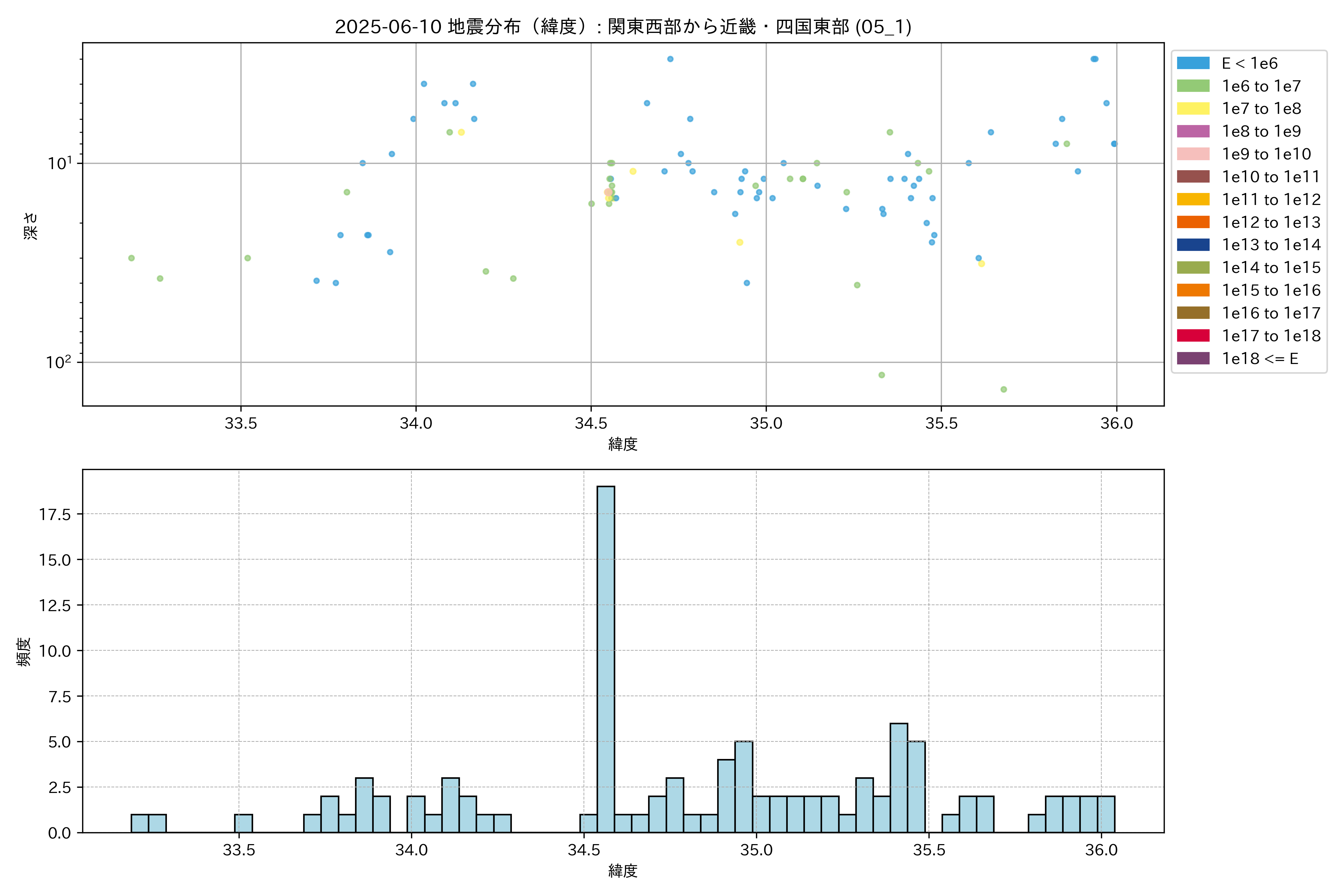The width and height of the screenshot is (1344, 896).
Task: Click the 緯度 x-axis label under scatter plot
Action: click(623, 444)
